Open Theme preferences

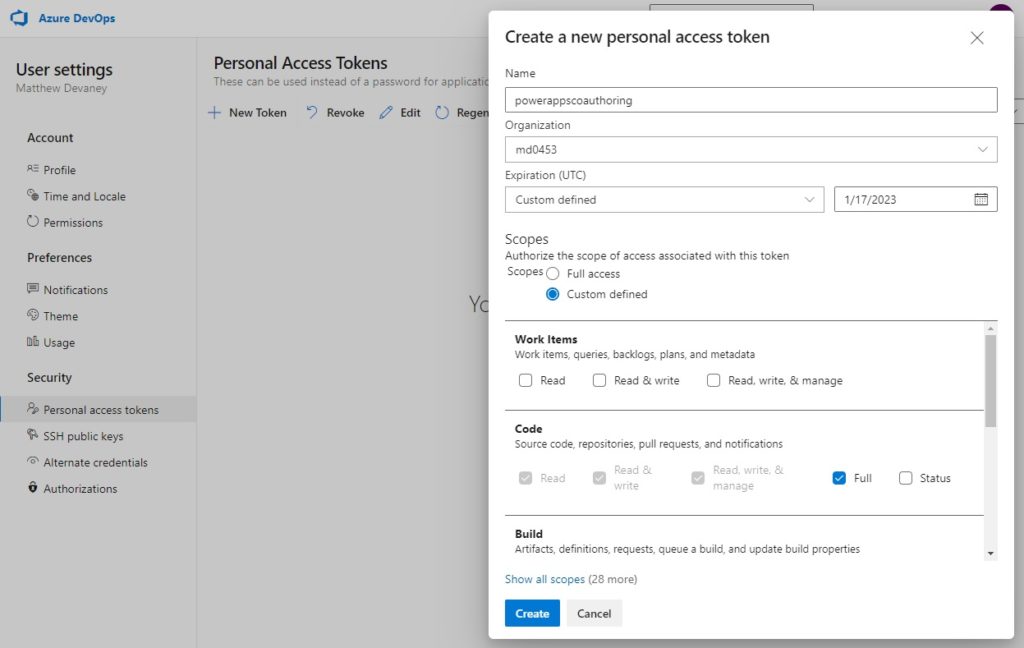coord(61,316)
